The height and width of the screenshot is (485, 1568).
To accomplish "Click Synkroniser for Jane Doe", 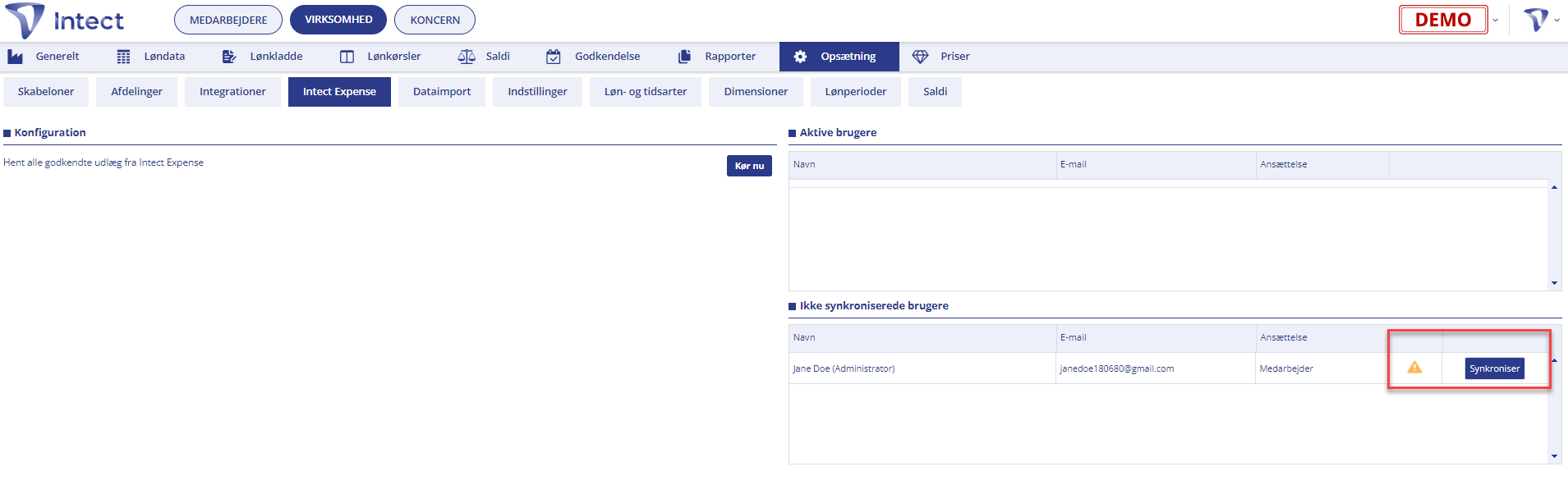I will [1494, 368].
